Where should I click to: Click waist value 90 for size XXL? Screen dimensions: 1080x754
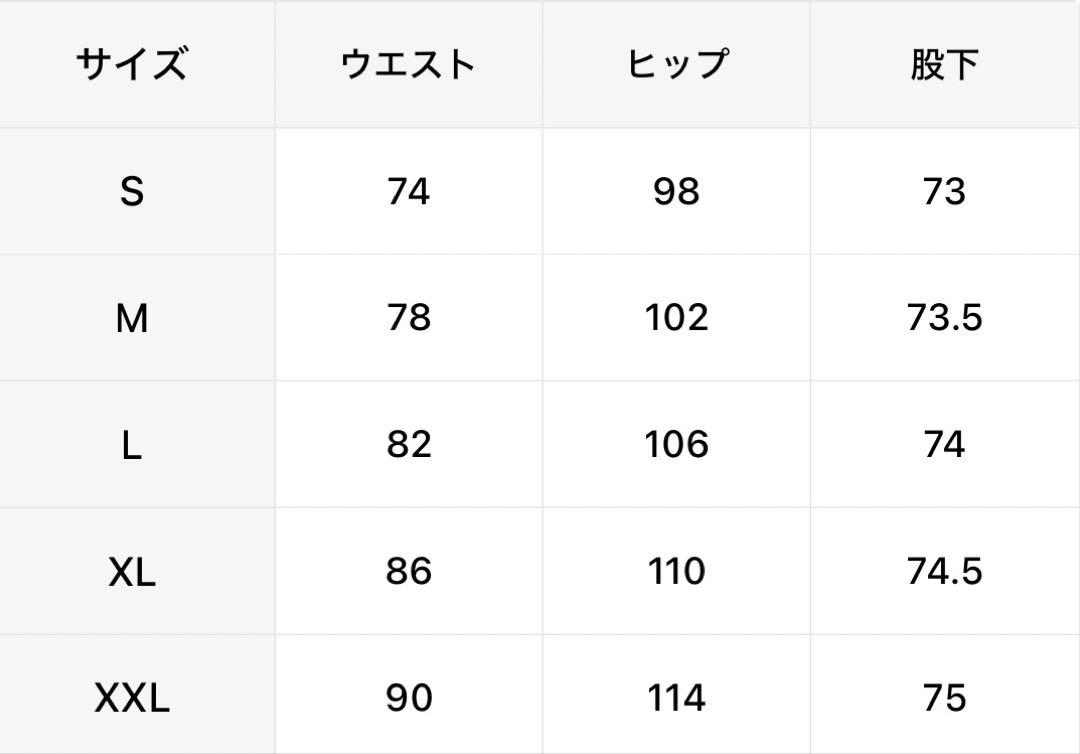(x=408, y=698)
